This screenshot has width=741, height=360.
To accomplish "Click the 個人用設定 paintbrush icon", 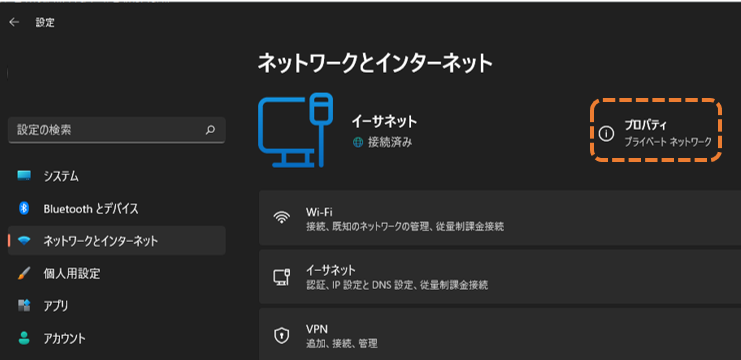I will [x=24, y=273].
